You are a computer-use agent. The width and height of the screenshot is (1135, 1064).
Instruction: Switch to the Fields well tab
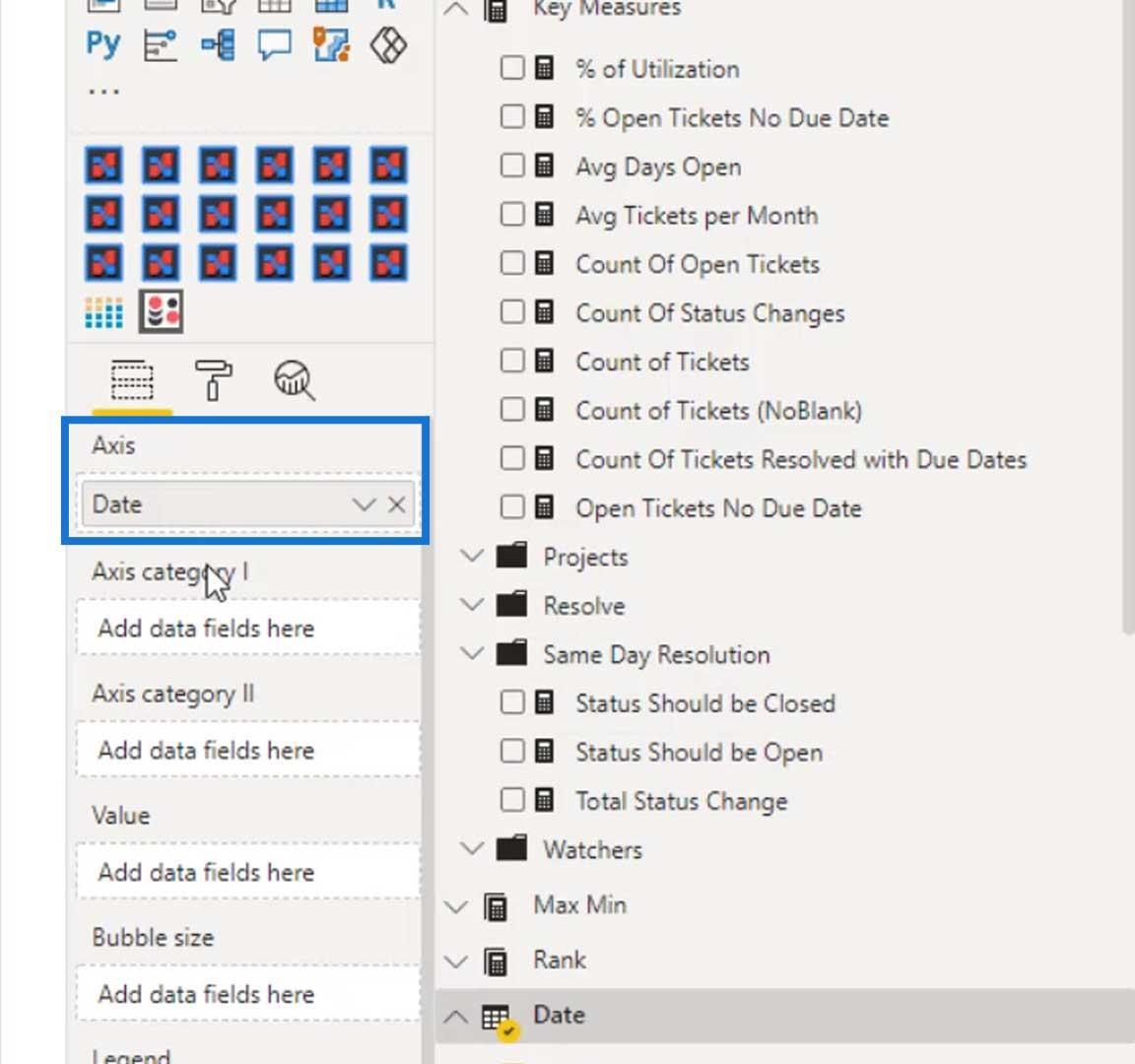(x=132, y=380)
